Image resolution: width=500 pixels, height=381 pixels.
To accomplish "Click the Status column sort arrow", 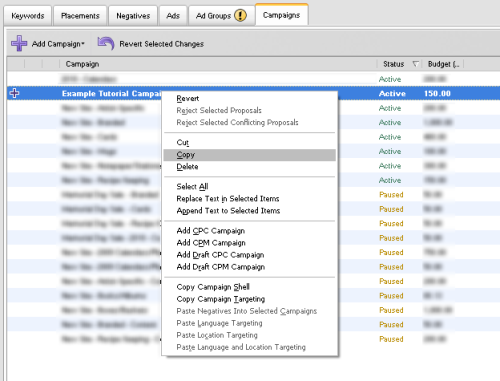I will coord(415,64).
